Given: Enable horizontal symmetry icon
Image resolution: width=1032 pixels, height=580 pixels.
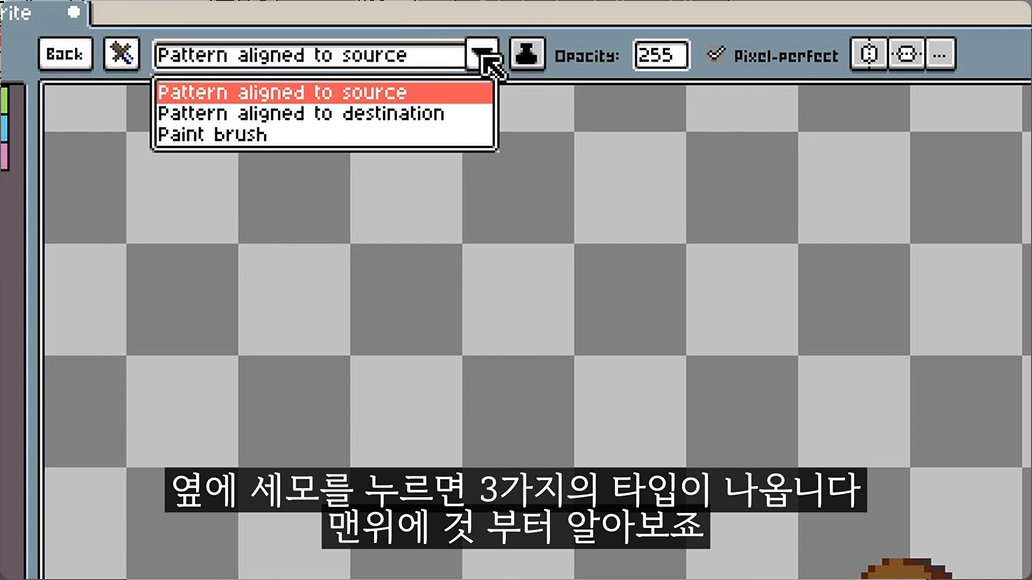Looking at the screenshot, I should 869,54.
